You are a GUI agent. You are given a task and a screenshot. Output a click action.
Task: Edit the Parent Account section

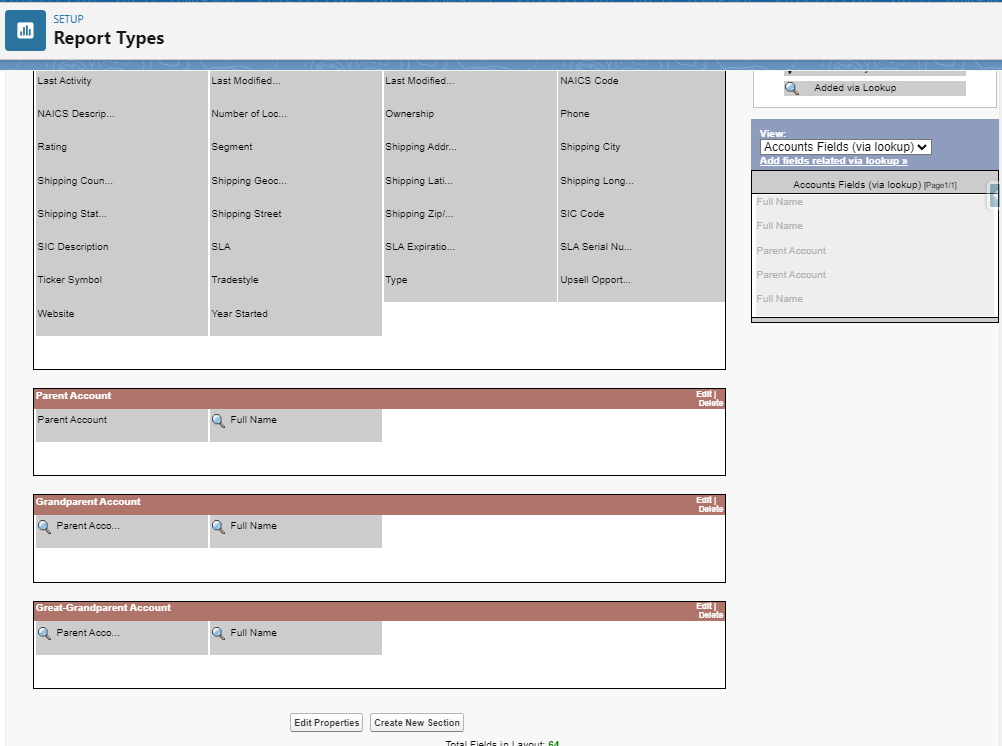[x=704, y=394]
